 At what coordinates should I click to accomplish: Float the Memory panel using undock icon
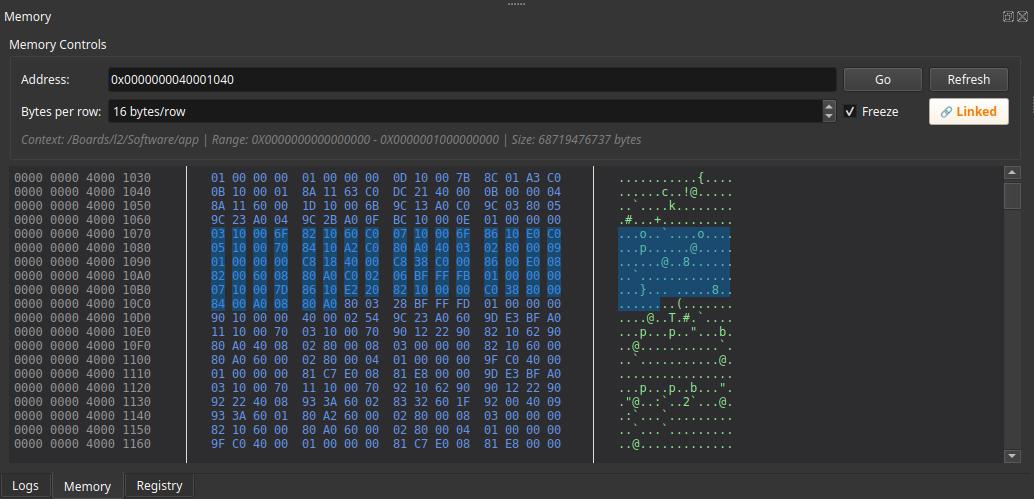1008,16
